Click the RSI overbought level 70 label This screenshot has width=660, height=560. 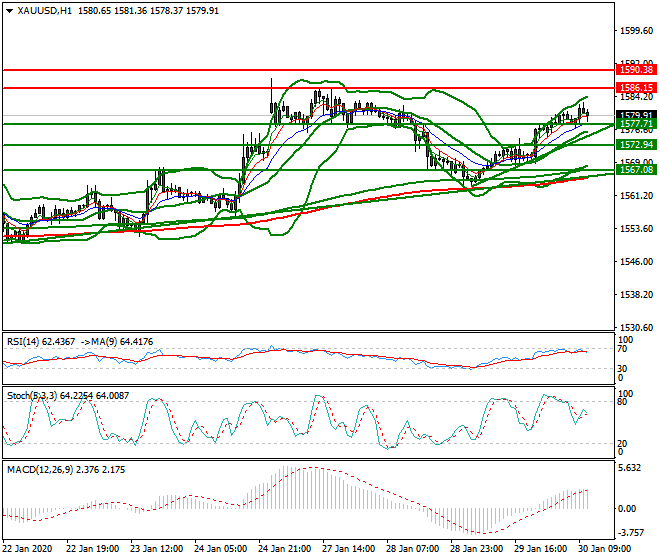click(x=622, y=349)
